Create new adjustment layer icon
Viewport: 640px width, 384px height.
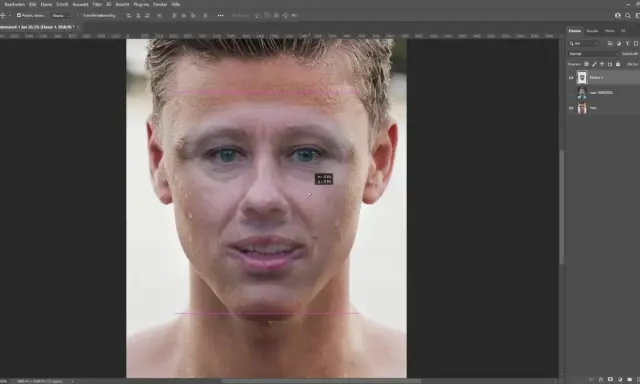point(620,379)
